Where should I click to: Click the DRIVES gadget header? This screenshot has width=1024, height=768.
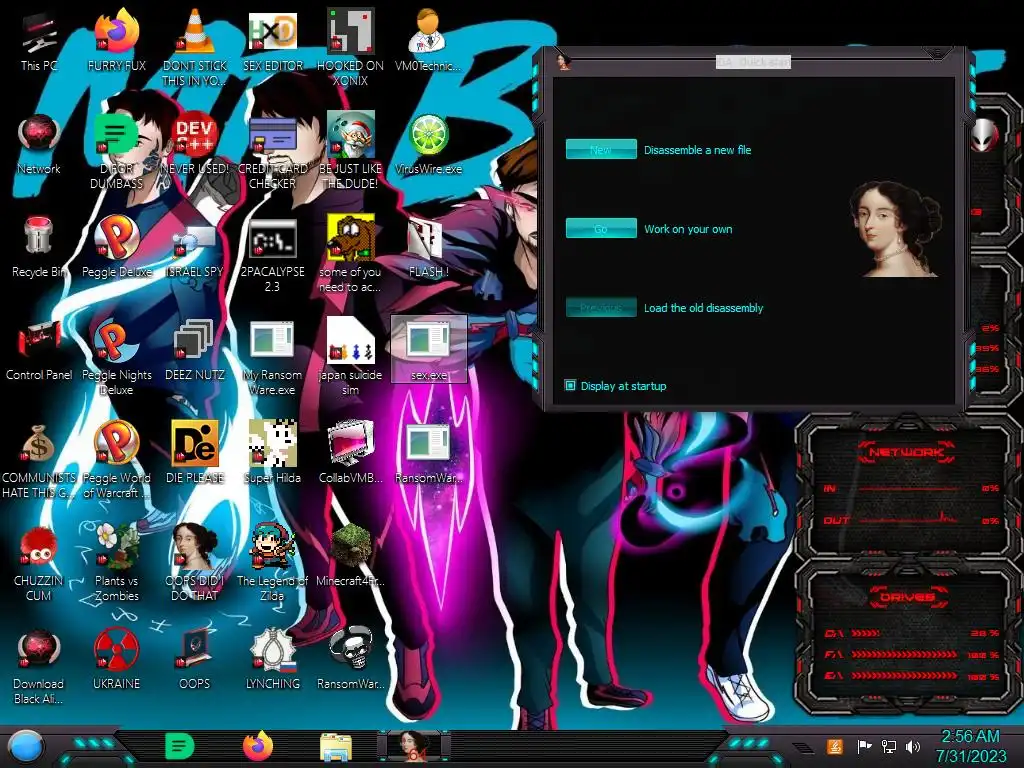pos(906,597)
